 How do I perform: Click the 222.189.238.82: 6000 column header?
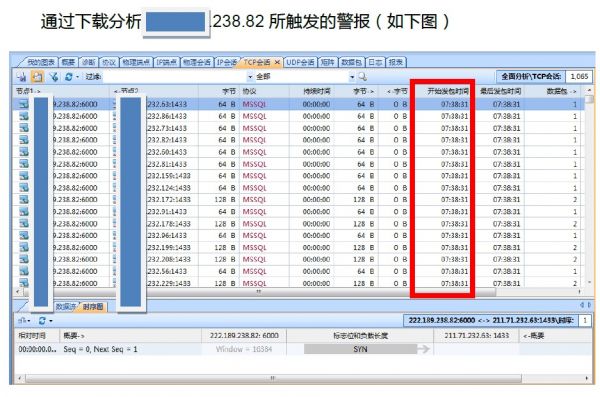pos(244,336)
